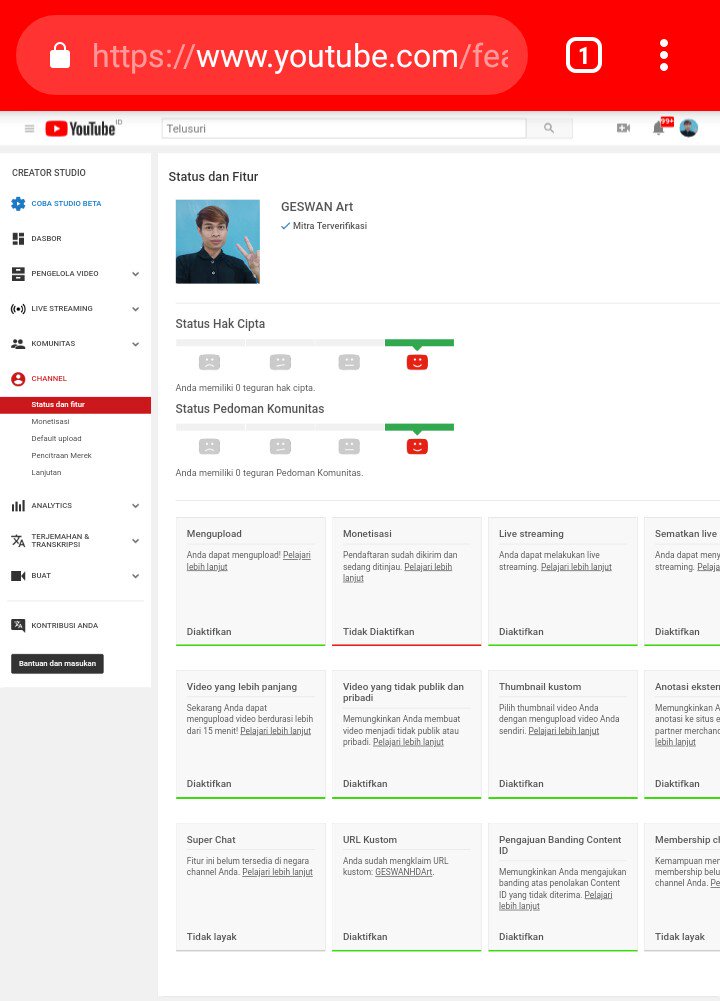Click the Terjemahan & Transkripsi translate icon
The image size is (720, 1001).
(x=18, y=541)
